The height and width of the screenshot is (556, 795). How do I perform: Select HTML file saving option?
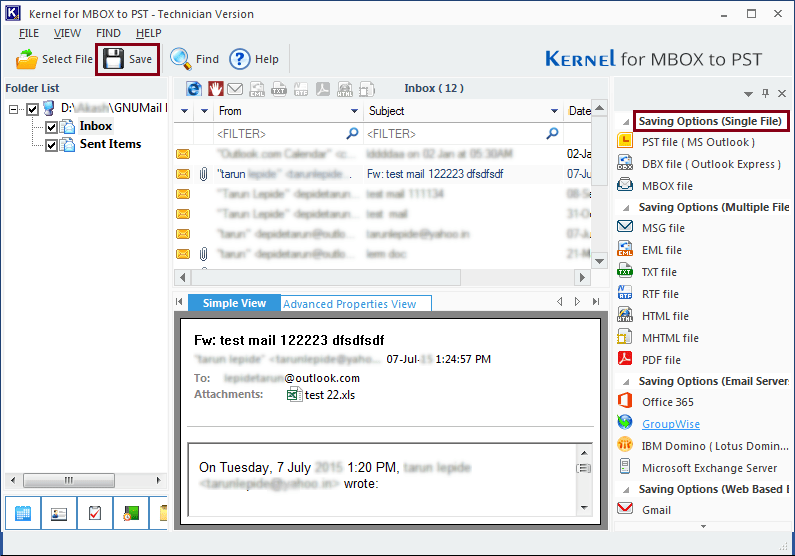click(665, 316)
